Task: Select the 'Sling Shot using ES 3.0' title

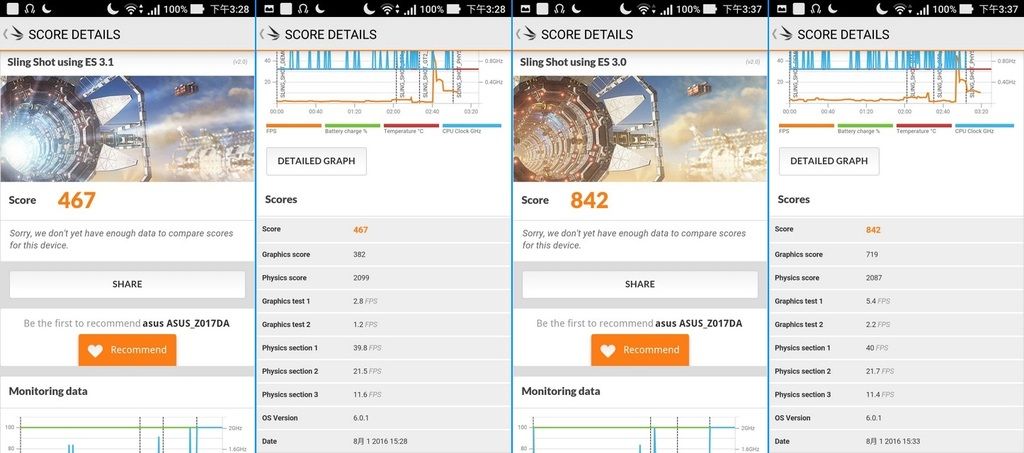Action: pos(573,63)
